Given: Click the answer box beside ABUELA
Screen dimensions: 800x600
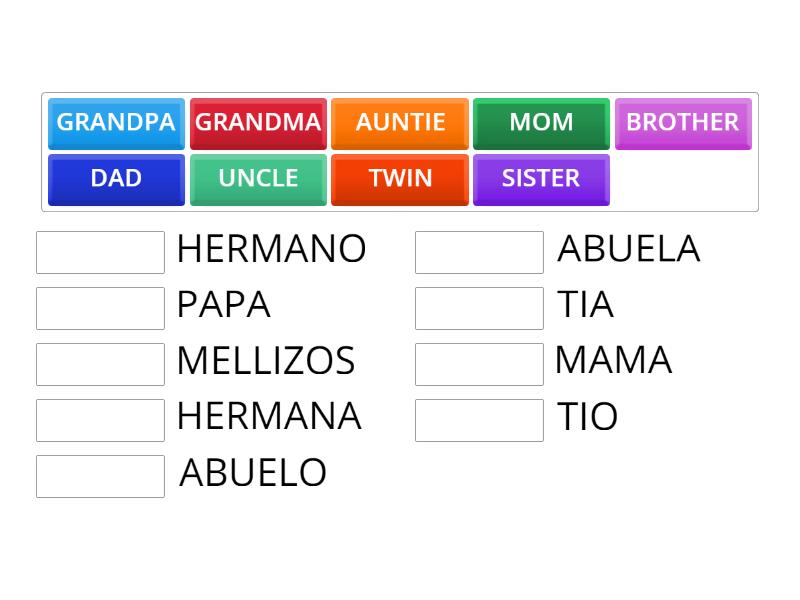Looking at the screenshot, I should [479, 252].
